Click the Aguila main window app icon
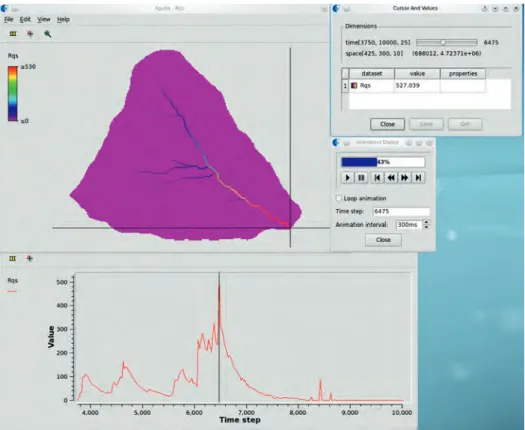525x430 pixels. (4, 8)
